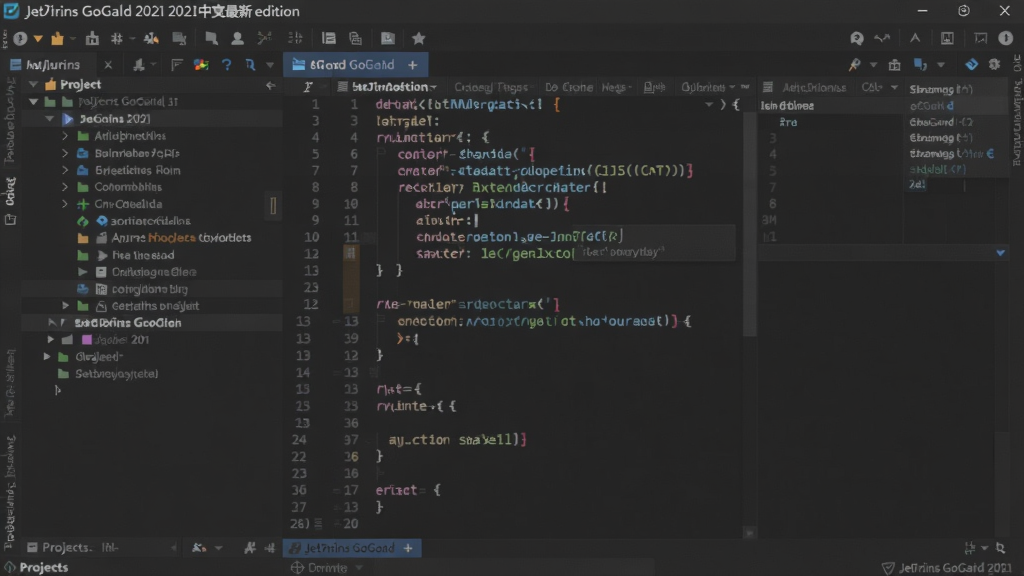Viewport: 1024px width, 576px height.
Task: Click the blue R icon in panel toolbar
Action: tap(250, 65)
